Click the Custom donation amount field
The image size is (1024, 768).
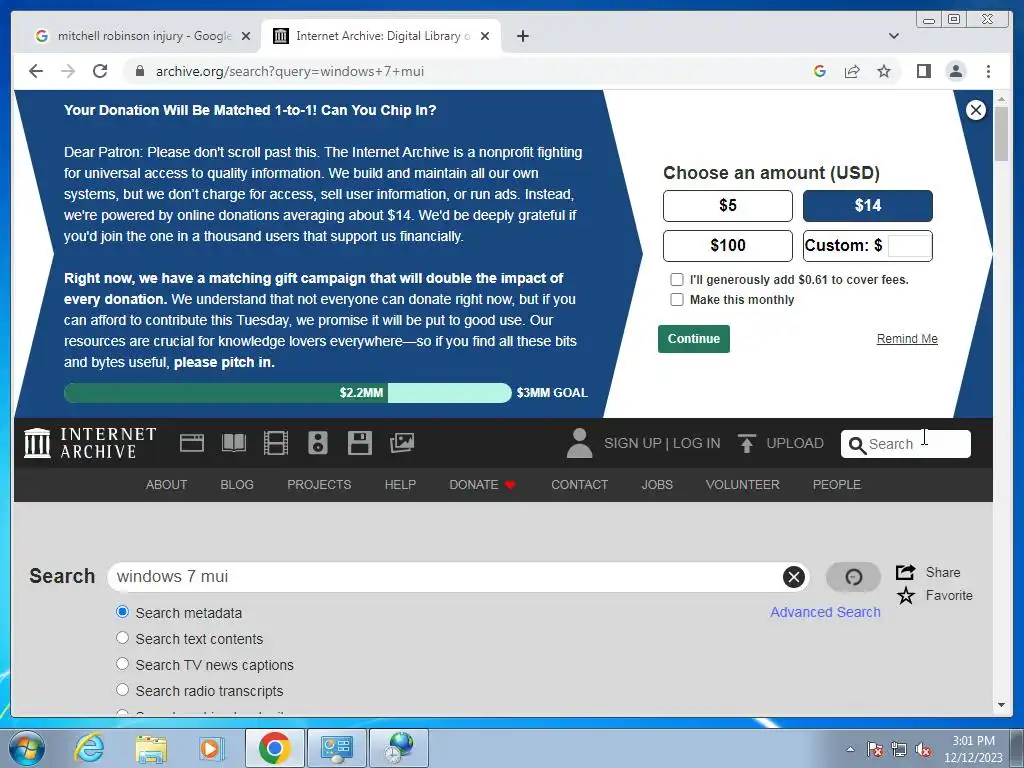click(x=910, y=246)
